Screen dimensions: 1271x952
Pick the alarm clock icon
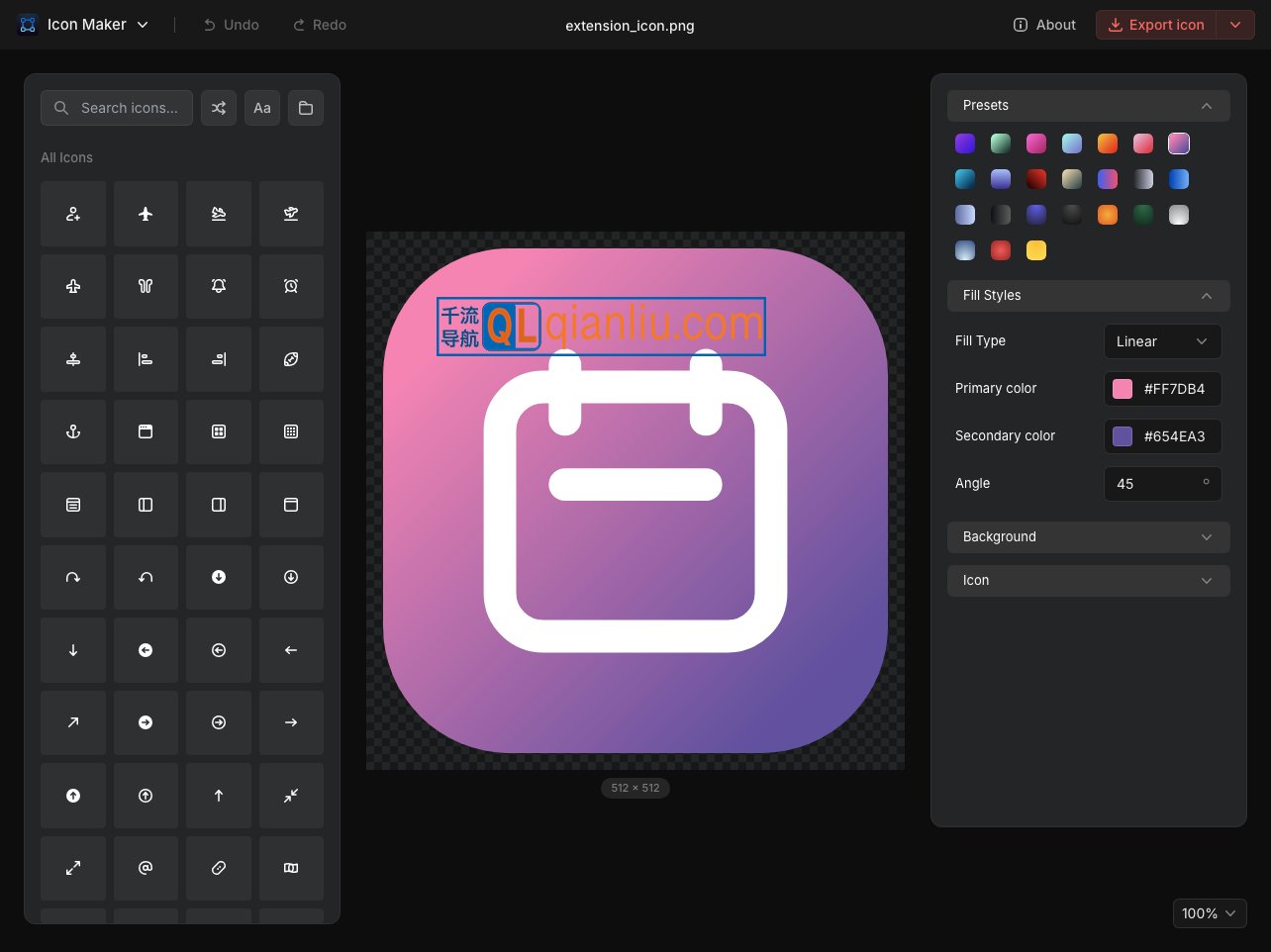click(x=291, y=286)
